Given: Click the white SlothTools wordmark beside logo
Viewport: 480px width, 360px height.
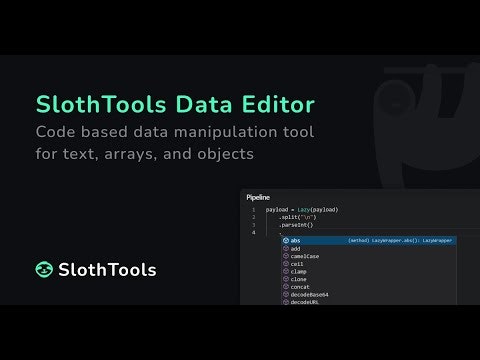Looking at the screenshot, I should (x=107, y=270).
